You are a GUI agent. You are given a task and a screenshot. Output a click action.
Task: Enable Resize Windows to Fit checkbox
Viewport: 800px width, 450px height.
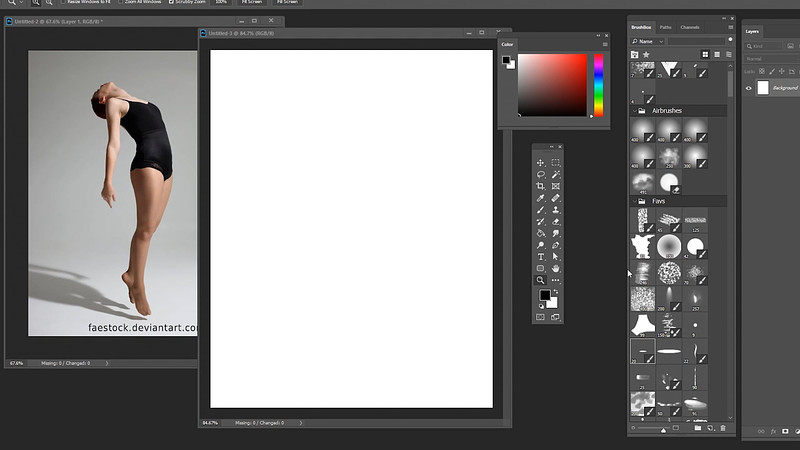pos(63,2)
